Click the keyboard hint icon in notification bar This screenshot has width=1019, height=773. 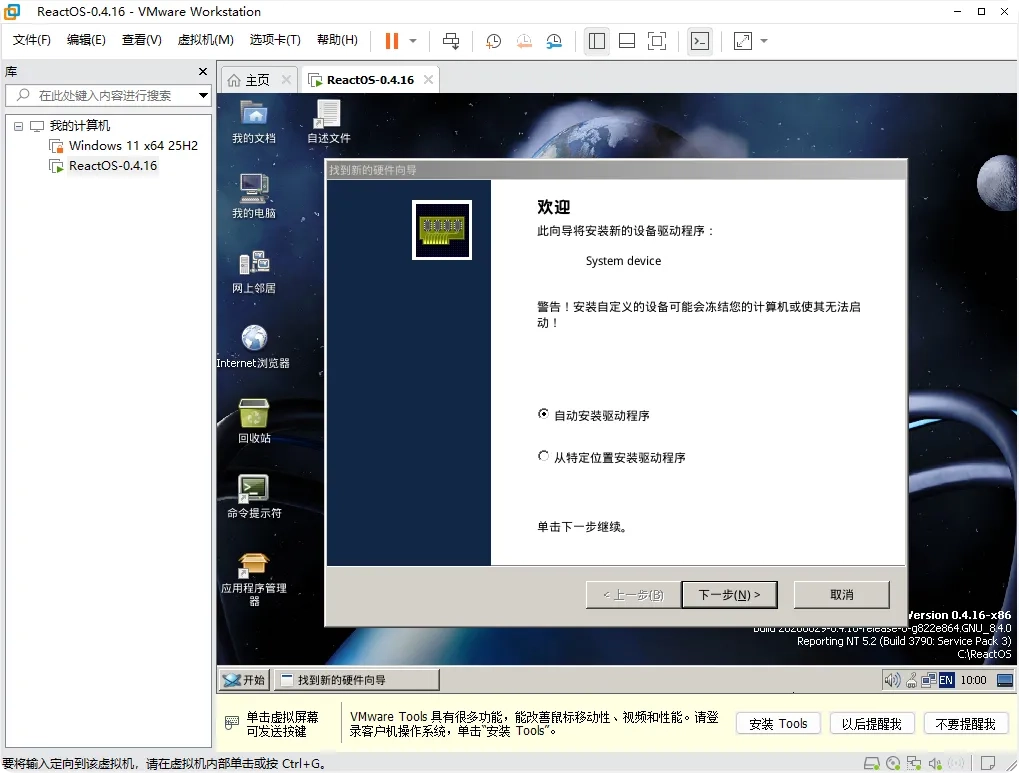click(x=231, y=723)
